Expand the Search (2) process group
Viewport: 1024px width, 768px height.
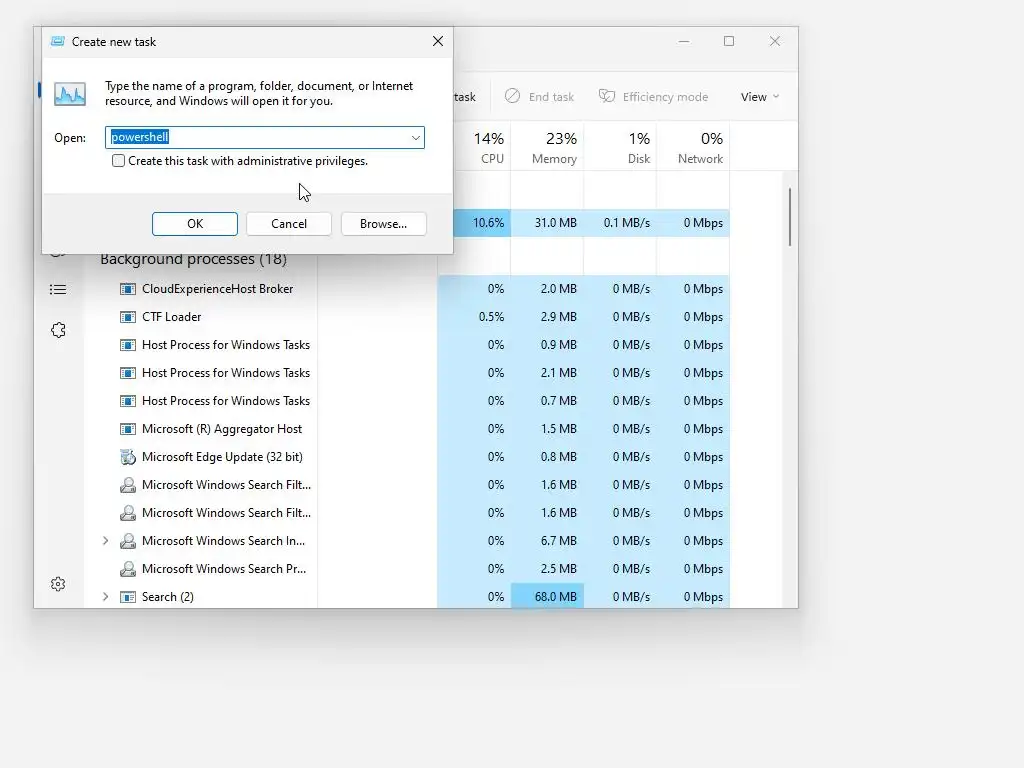[x=106, y=597]
